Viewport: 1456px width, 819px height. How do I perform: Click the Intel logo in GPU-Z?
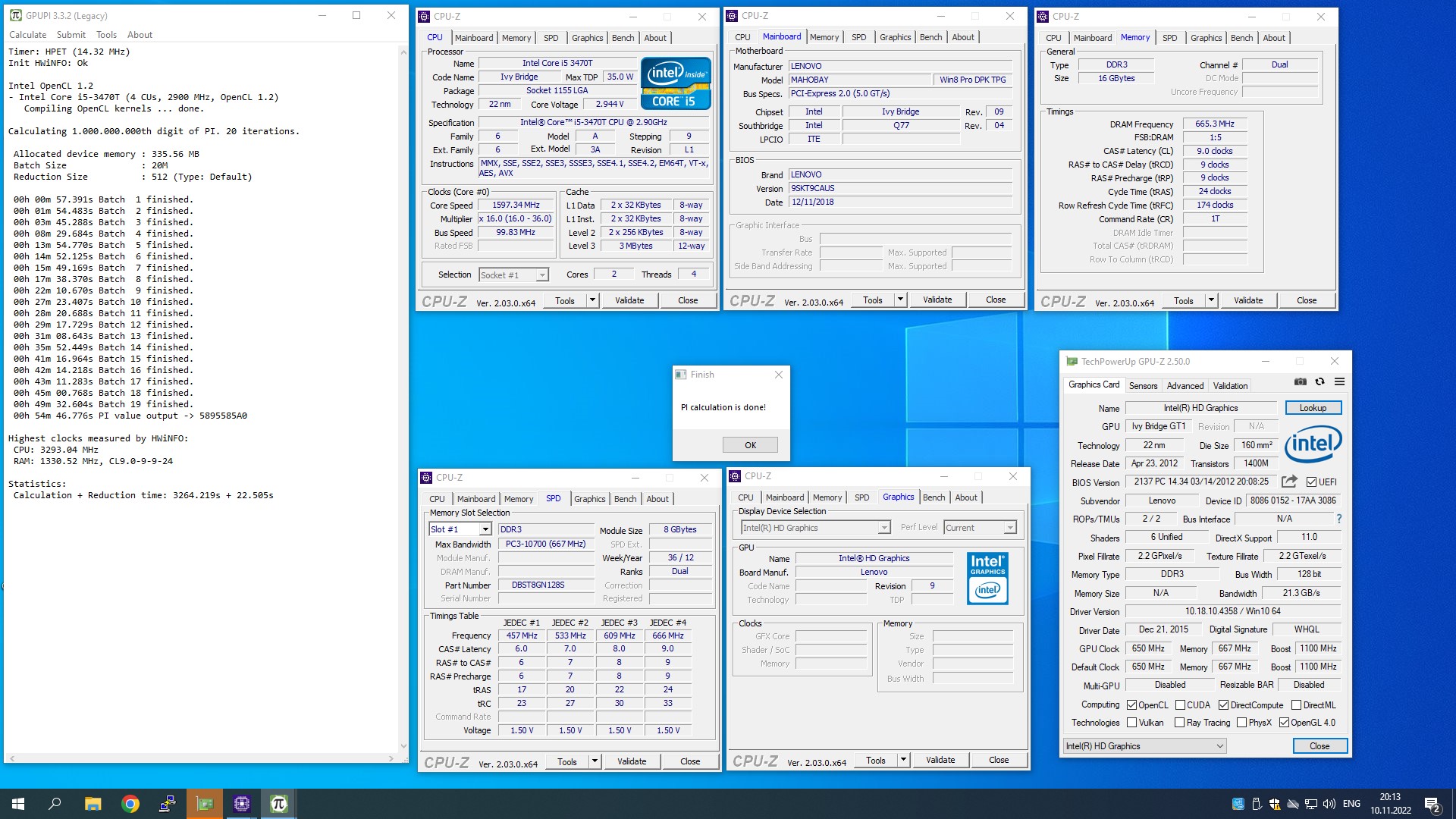tap(1313, 444)
